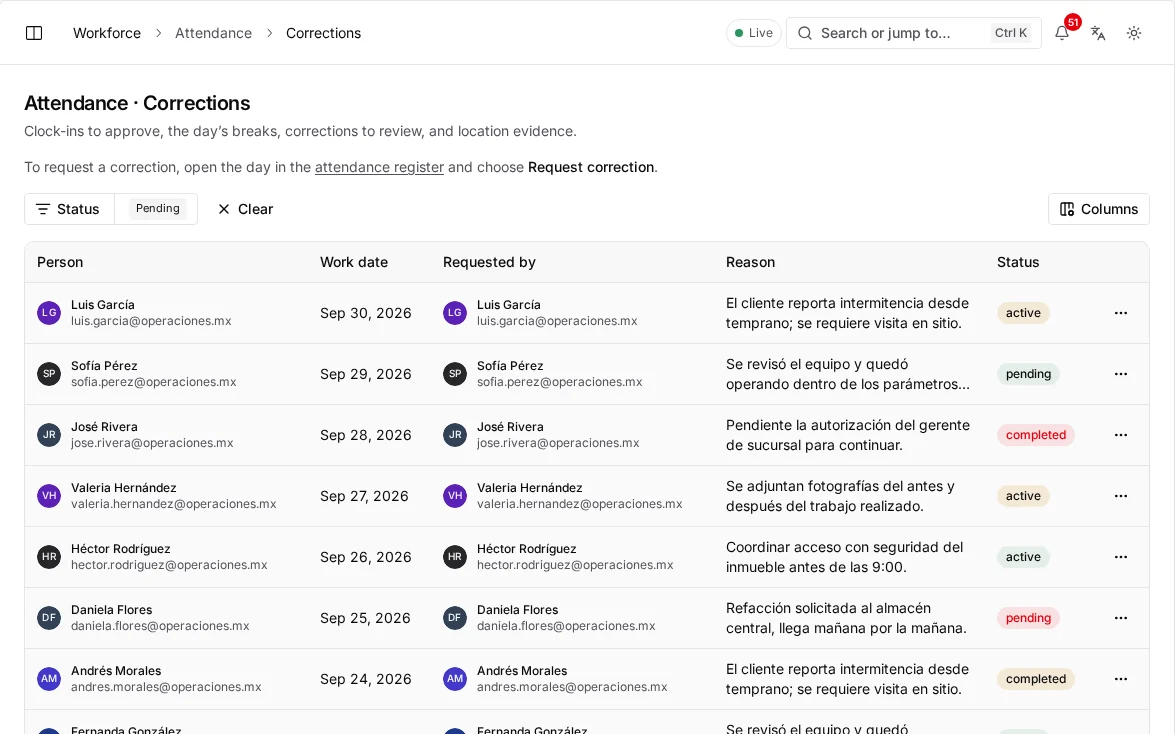The image size is (1175, 734).
Task: Open row actions for Héctor Rodríguez
Action: click(1120, 557)
